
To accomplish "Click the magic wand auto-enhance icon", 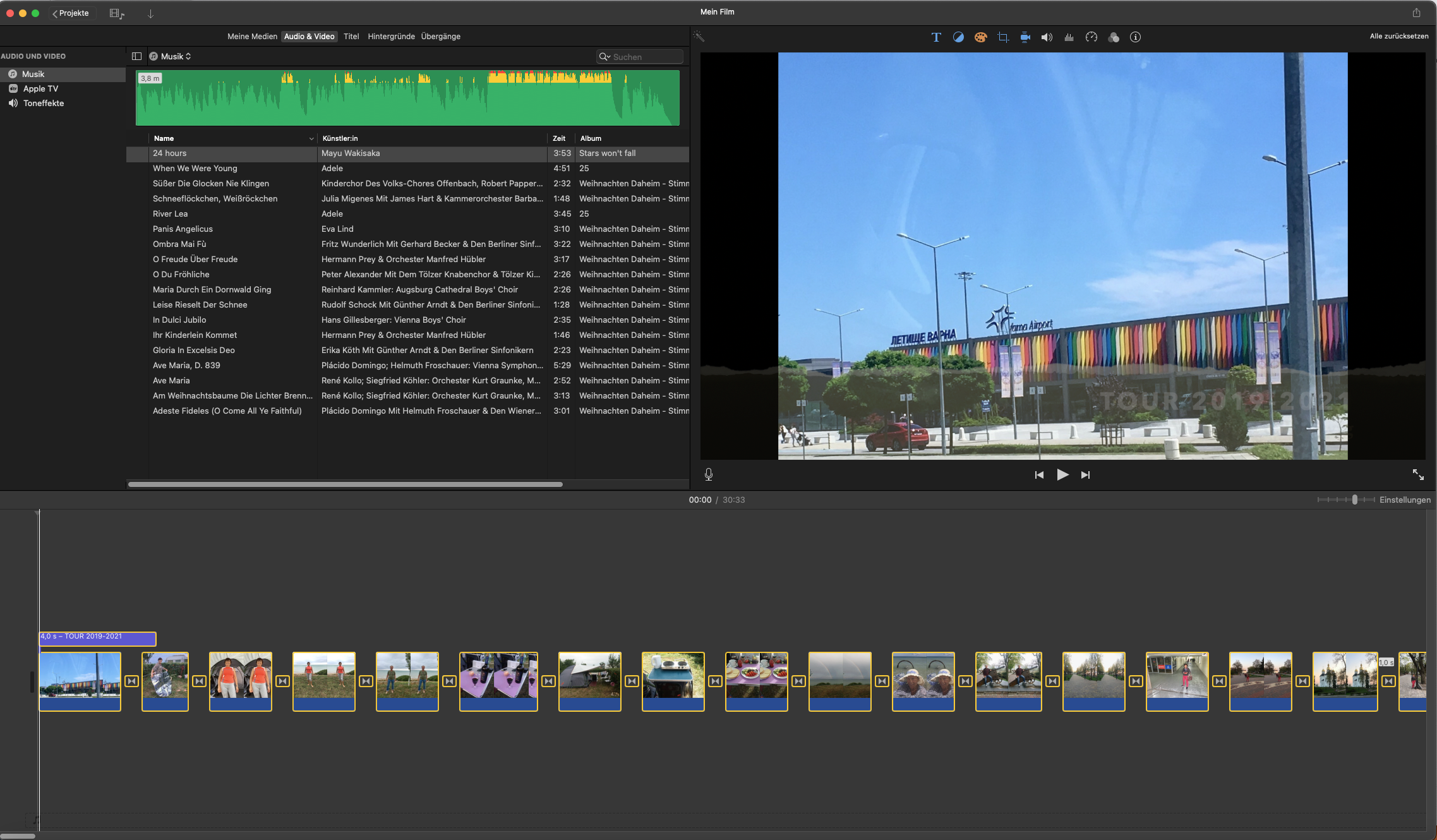I will coord(699,37).
